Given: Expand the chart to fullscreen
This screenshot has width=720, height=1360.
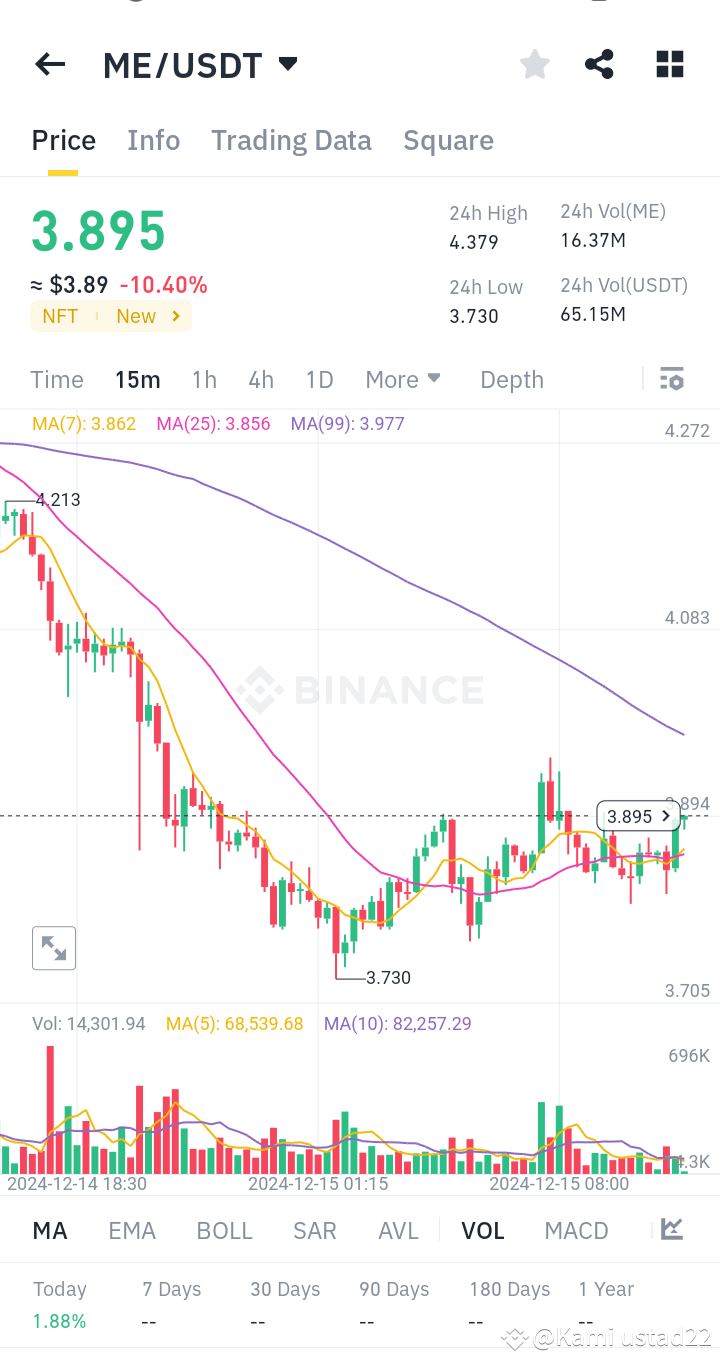Looking at the screenshot, I should tap(53, 948).
